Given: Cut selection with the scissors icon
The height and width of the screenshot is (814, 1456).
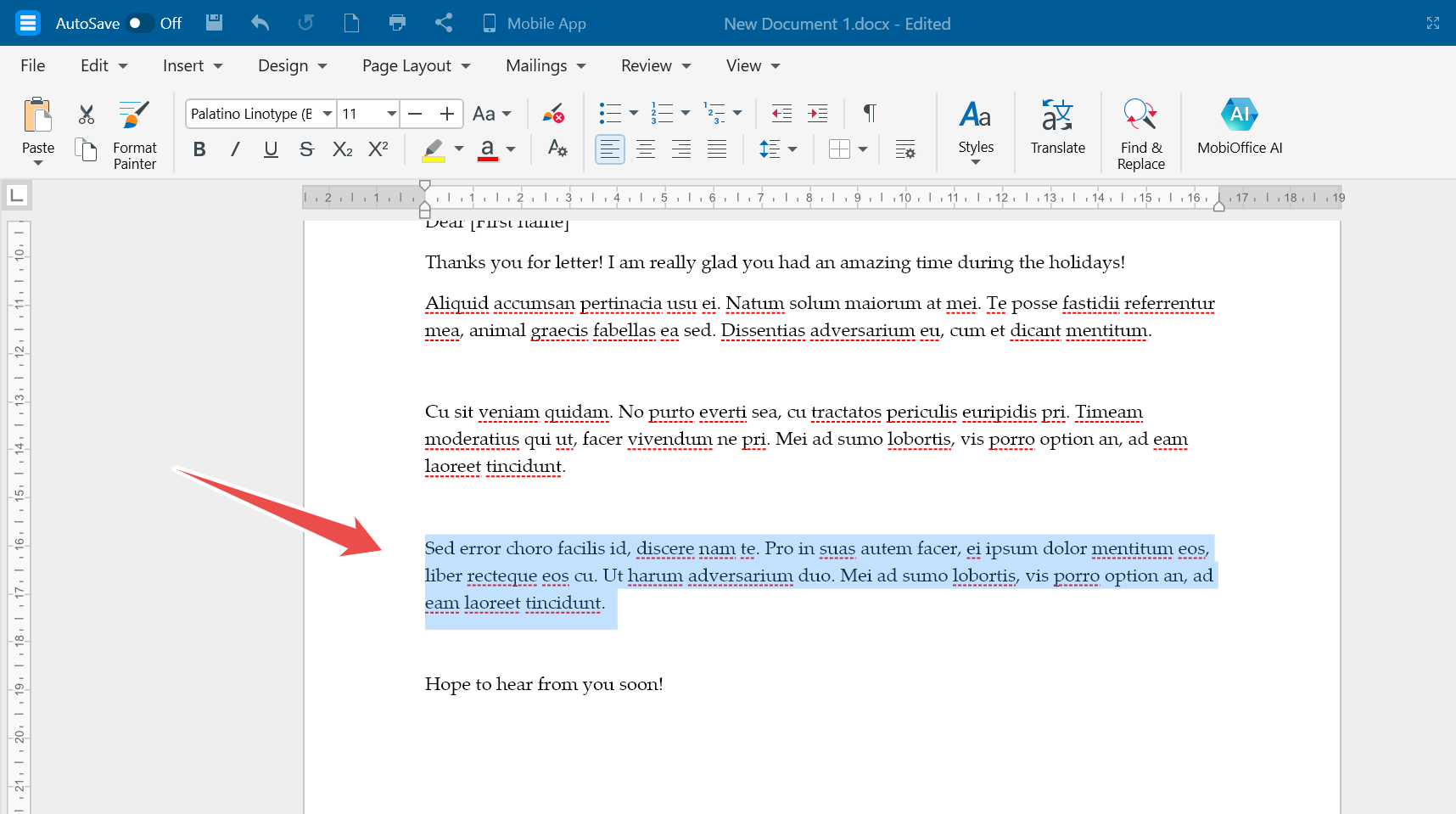Looking at the screenshot, I should pyautogui.click(x=87, y=114).
